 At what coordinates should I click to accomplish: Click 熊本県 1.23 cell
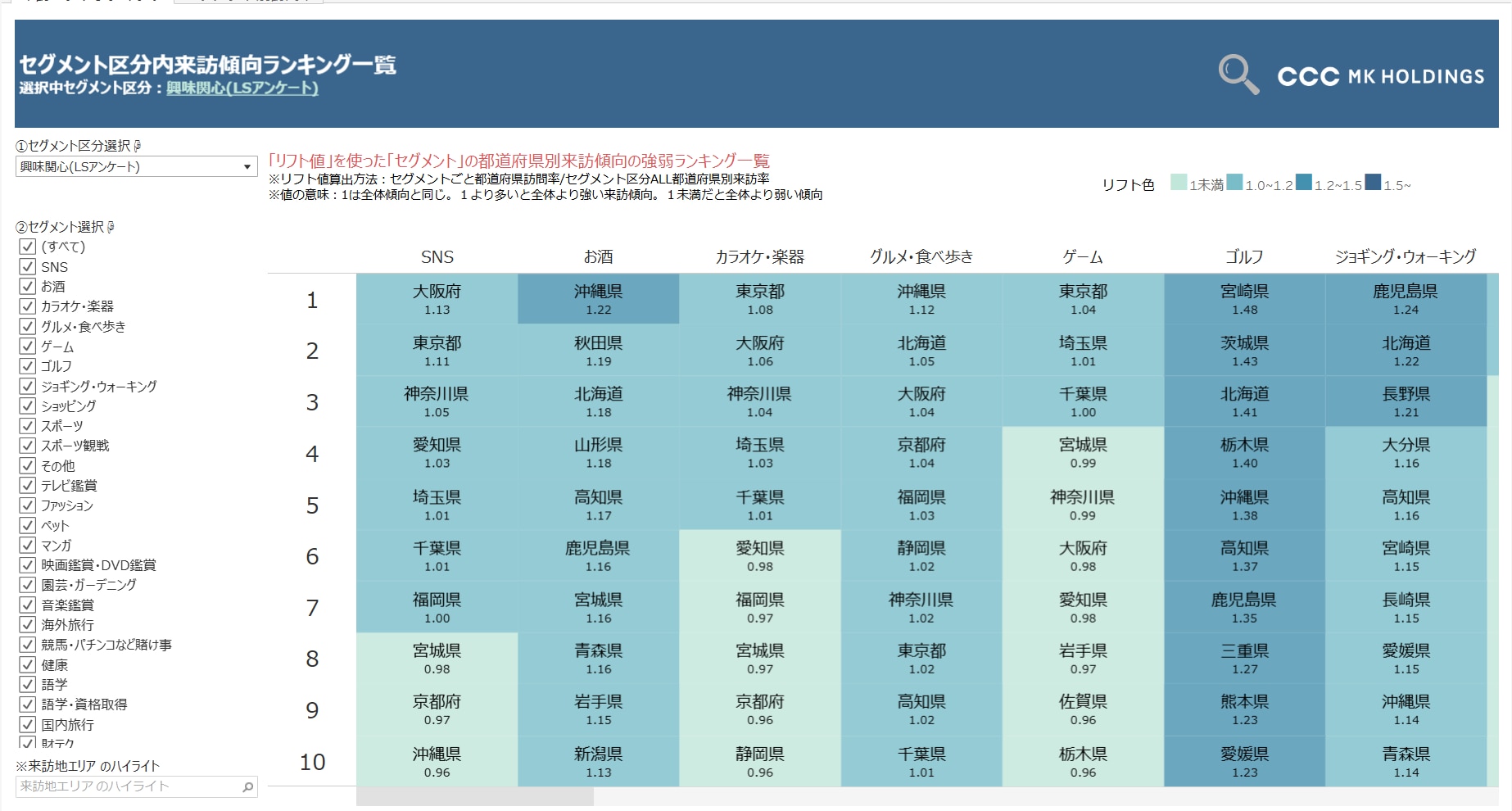[1244, 709]
